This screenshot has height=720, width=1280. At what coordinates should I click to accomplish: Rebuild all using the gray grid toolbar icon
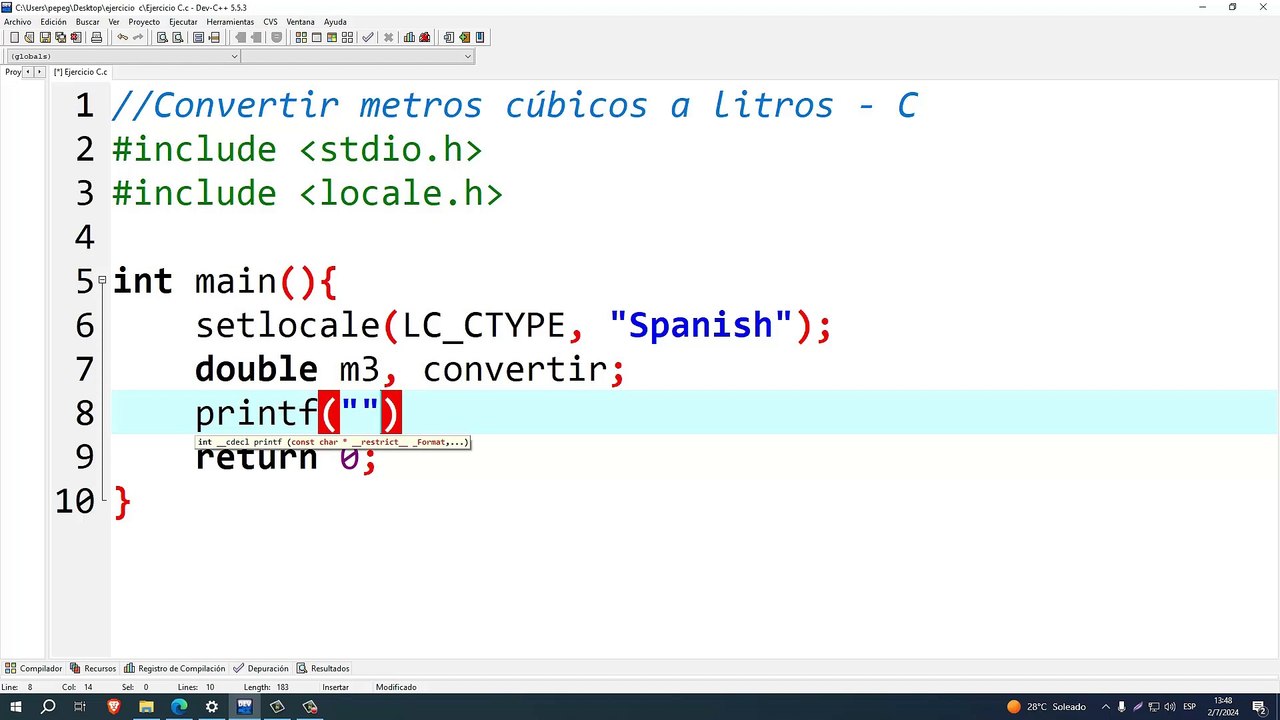[346, 38]
